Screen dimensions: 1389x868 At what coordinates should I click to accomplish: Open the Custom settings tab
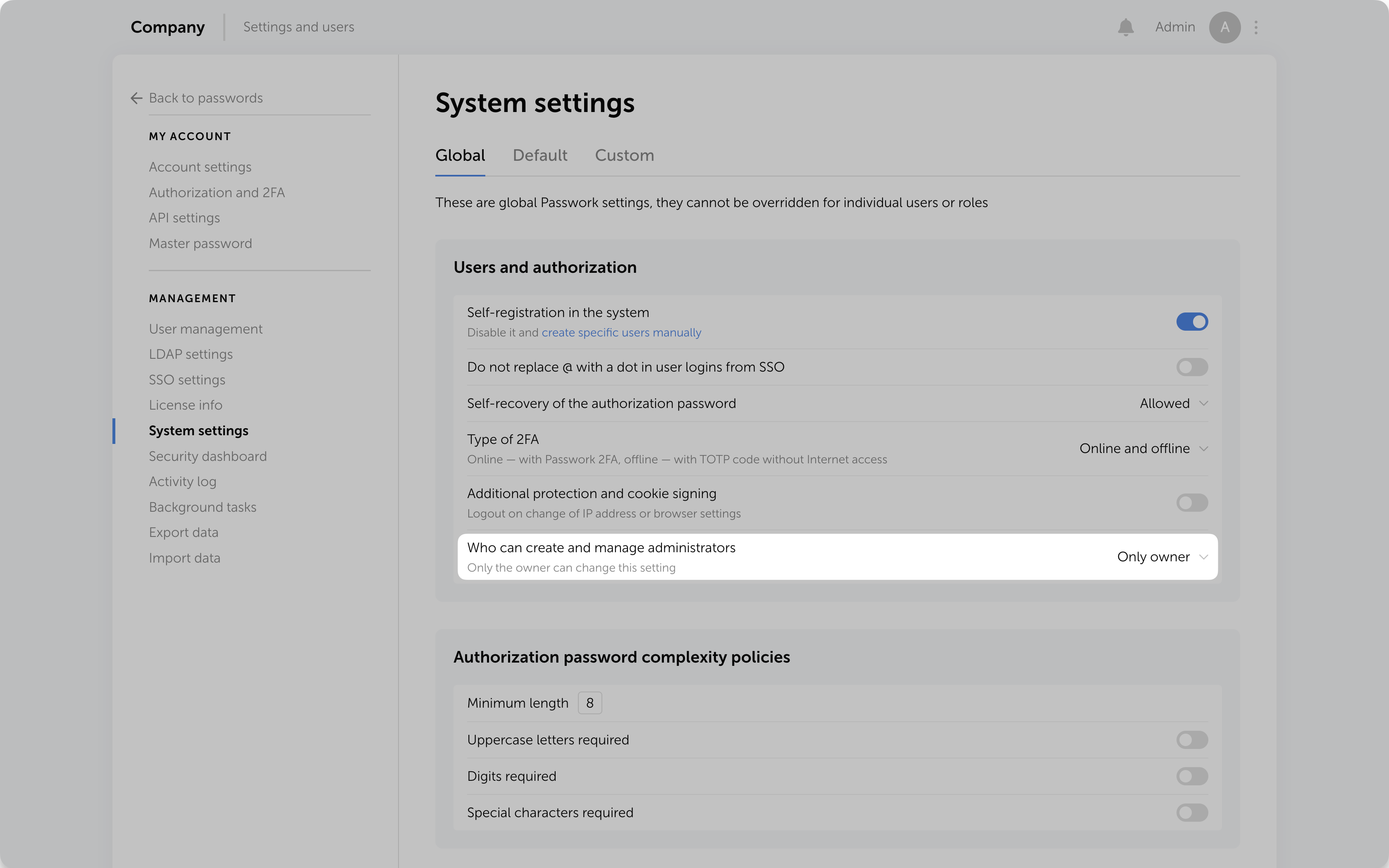(x=624, y=155)
